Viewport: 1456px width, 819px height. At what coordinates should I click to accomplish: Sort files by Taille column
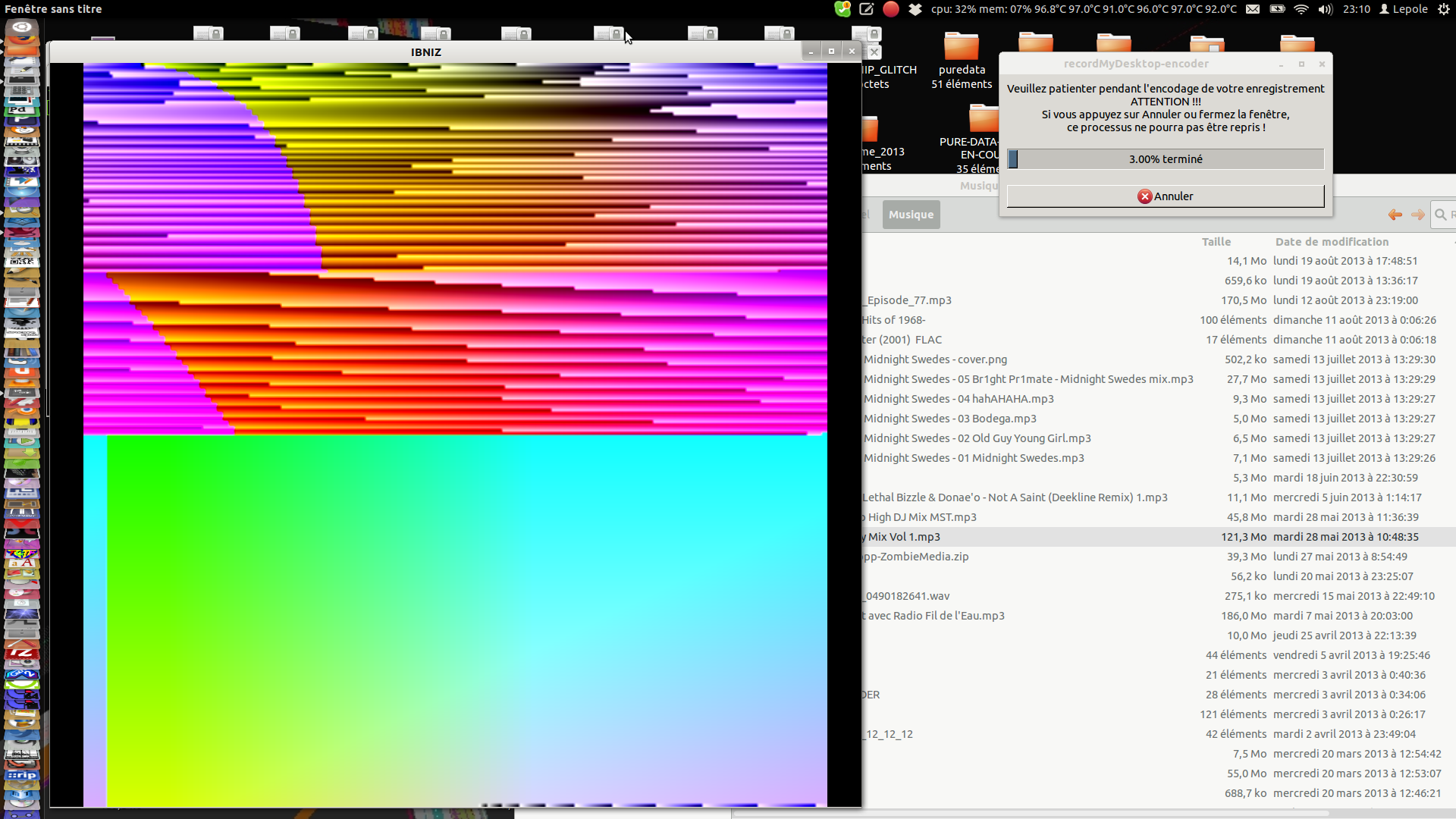pos(1216,242)
